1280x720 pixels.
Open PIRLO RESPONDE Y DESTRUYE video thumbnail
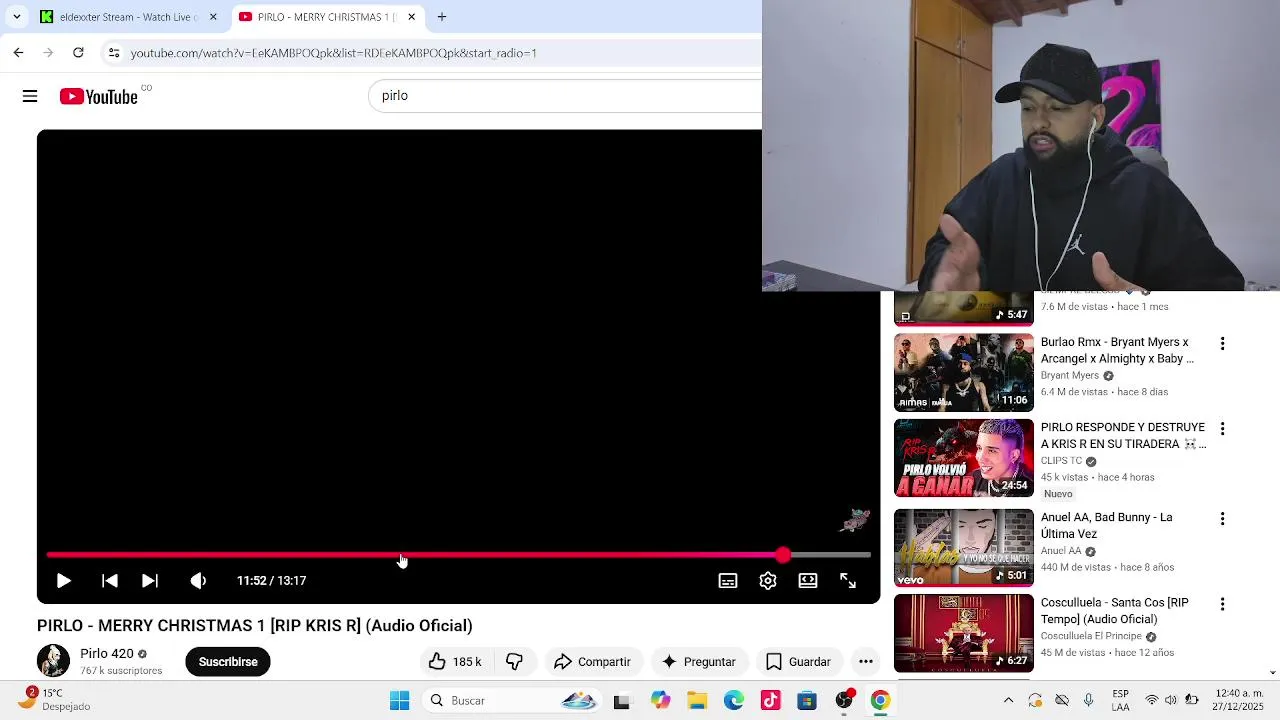pyautogui.click(x=963, y=458)
